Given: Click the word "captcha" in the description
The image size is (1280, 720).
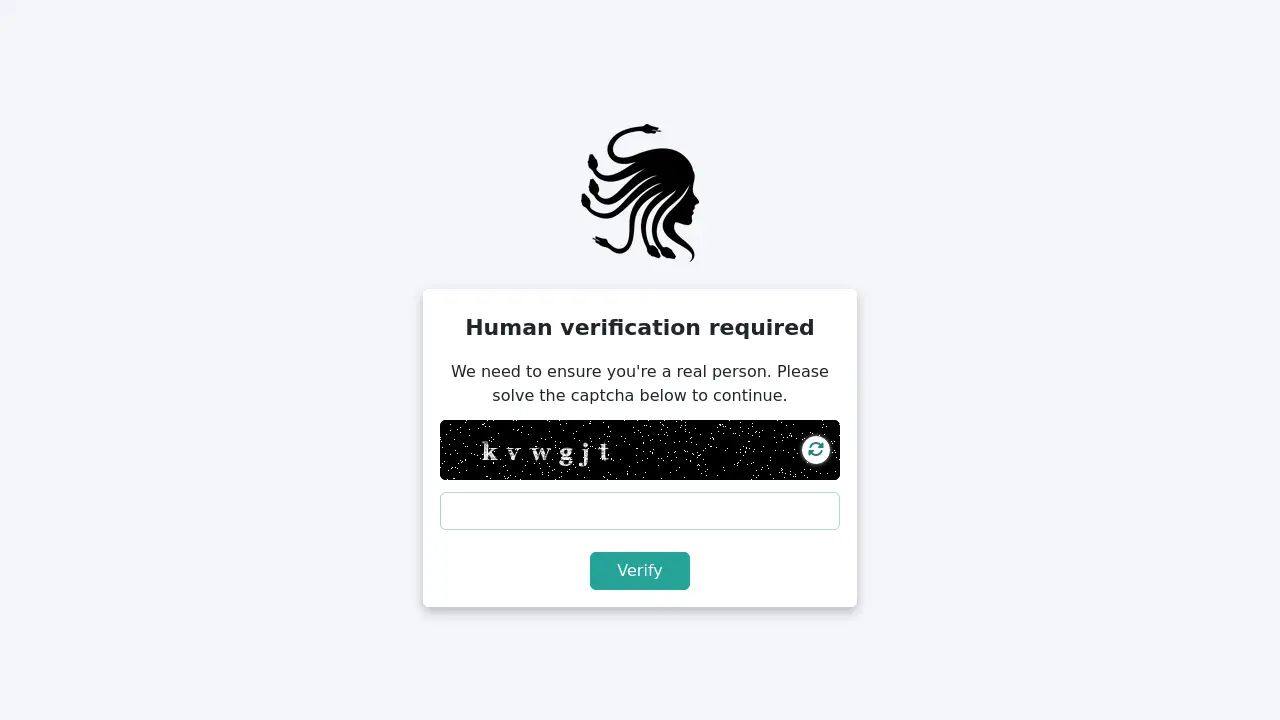Looking at the screenshot, I should [603, 396].
